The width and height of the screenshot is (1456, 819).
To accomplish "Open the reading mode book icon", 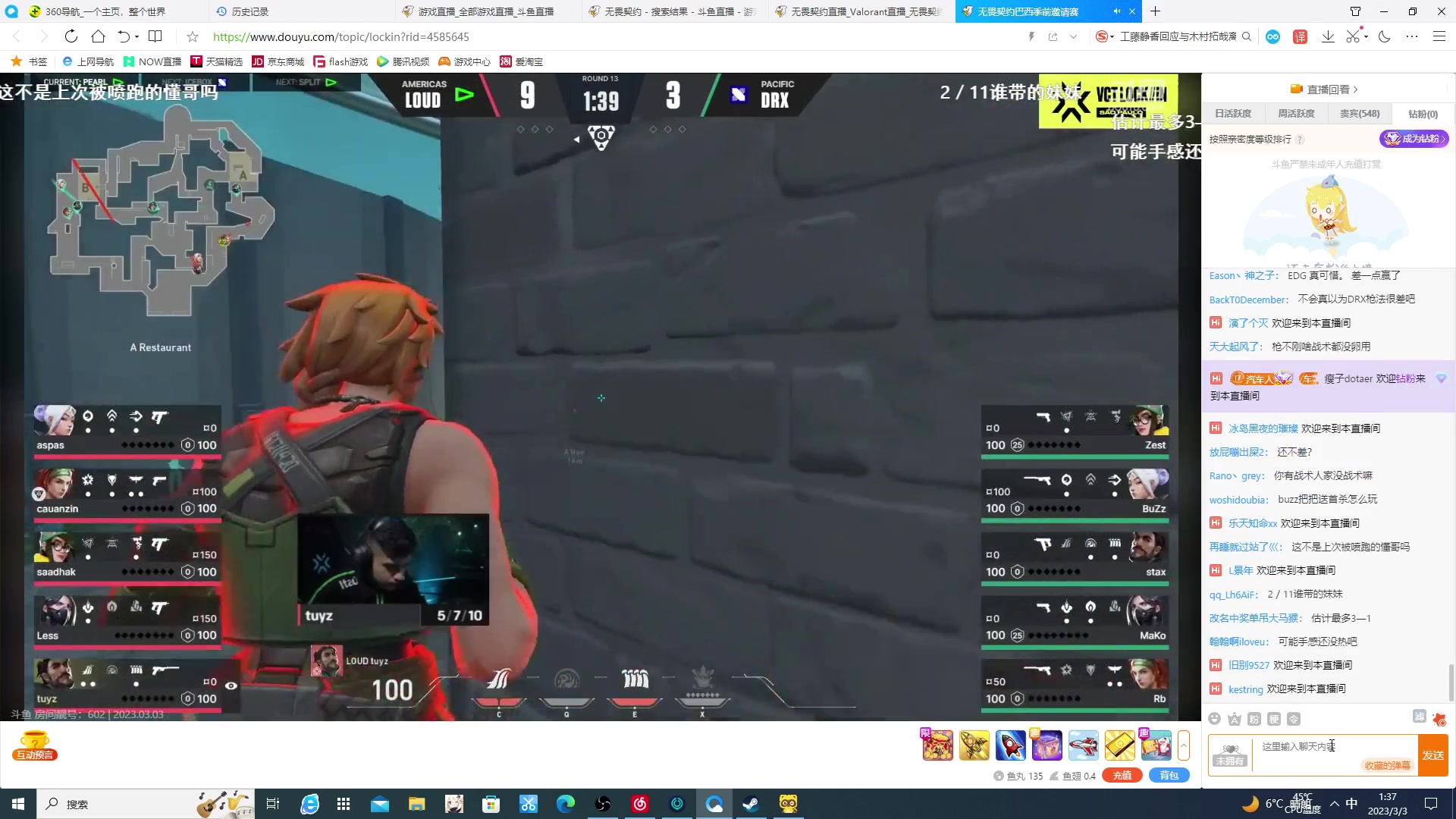I will coord(155,36).
